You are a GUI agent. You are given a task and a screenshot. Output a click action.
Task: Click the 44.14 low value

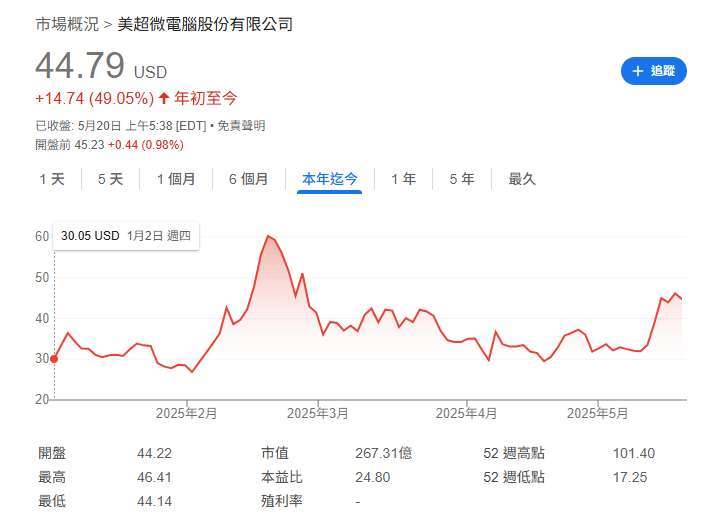tap(155, 502)
